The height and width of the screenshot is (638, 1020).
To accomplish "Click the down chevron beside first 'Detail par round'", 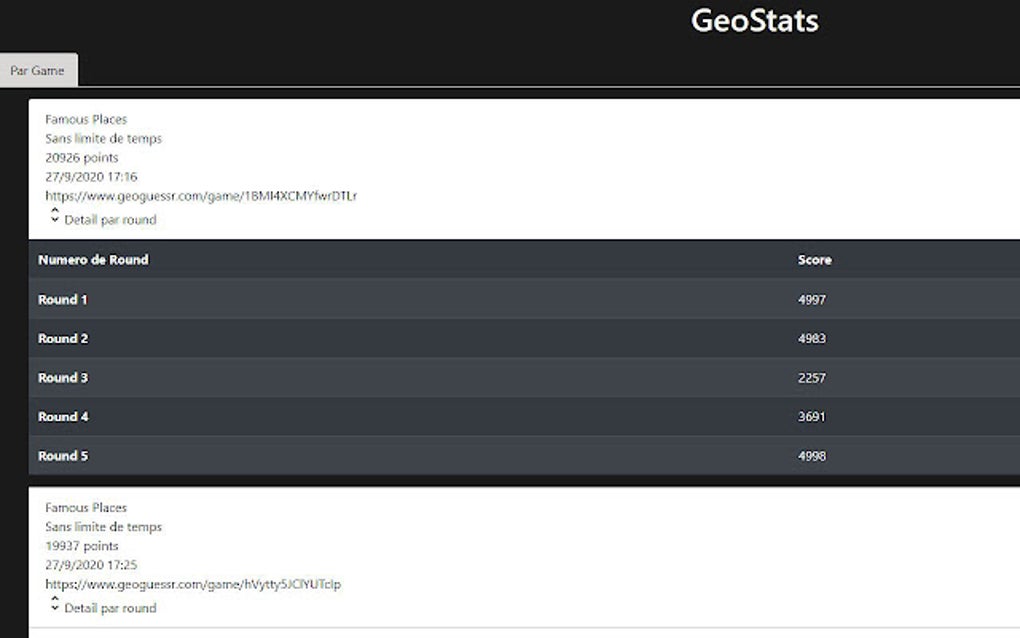I will pyautogui.click(x=53, y=218).
